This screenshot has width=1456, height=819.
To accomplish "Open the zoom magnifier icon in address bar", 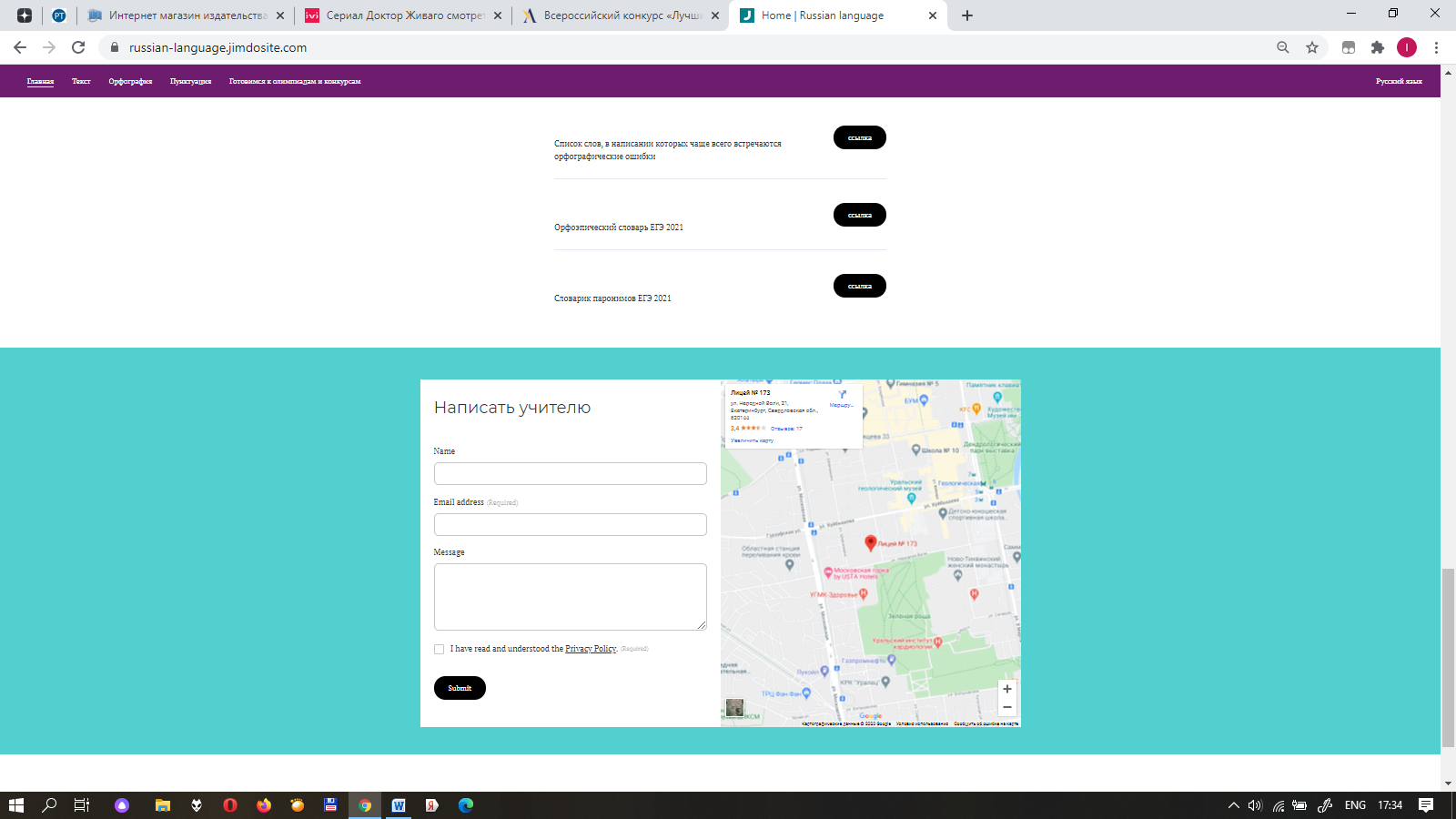I will [1283, 47].
